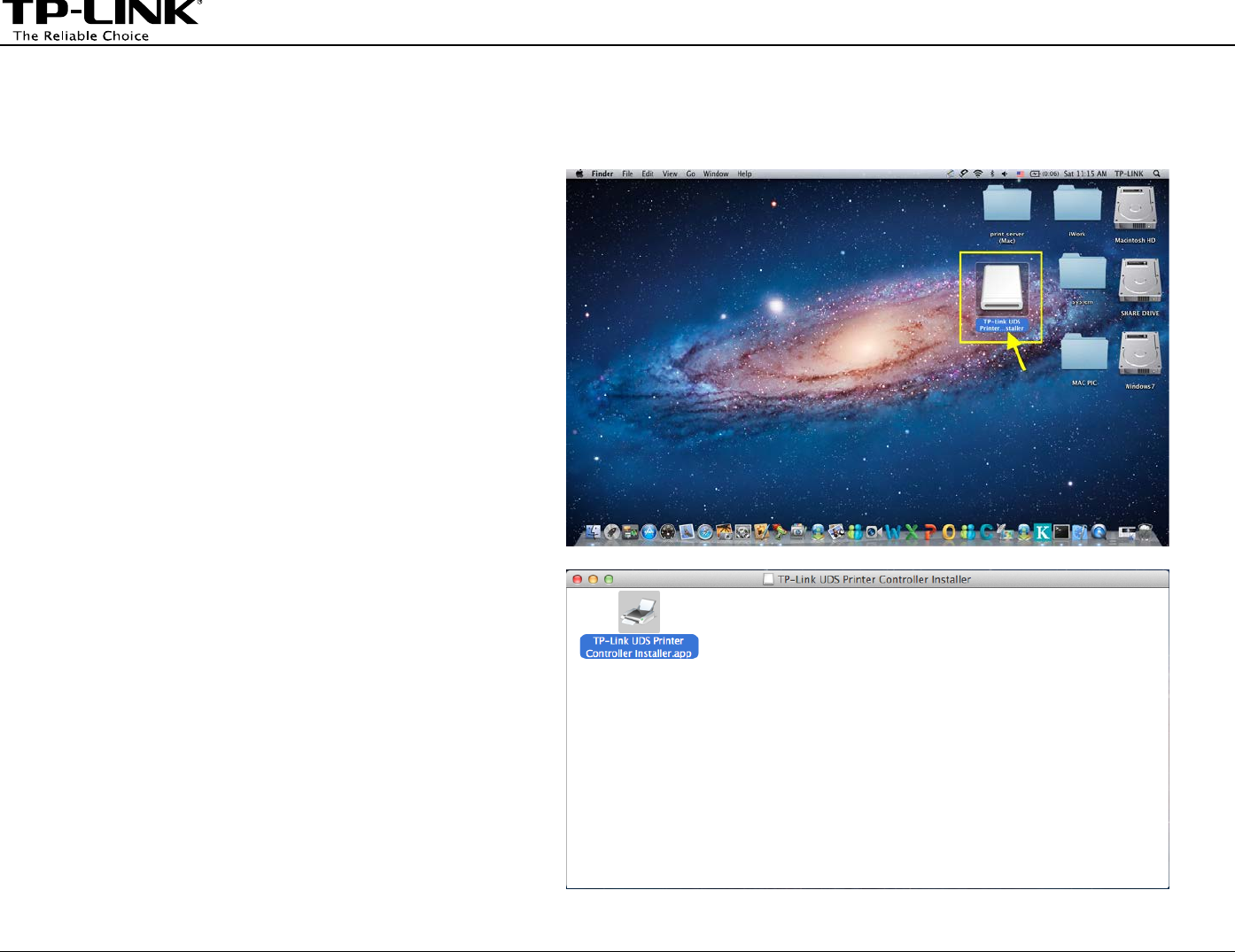Open the Edit menu

pos(648,174)
